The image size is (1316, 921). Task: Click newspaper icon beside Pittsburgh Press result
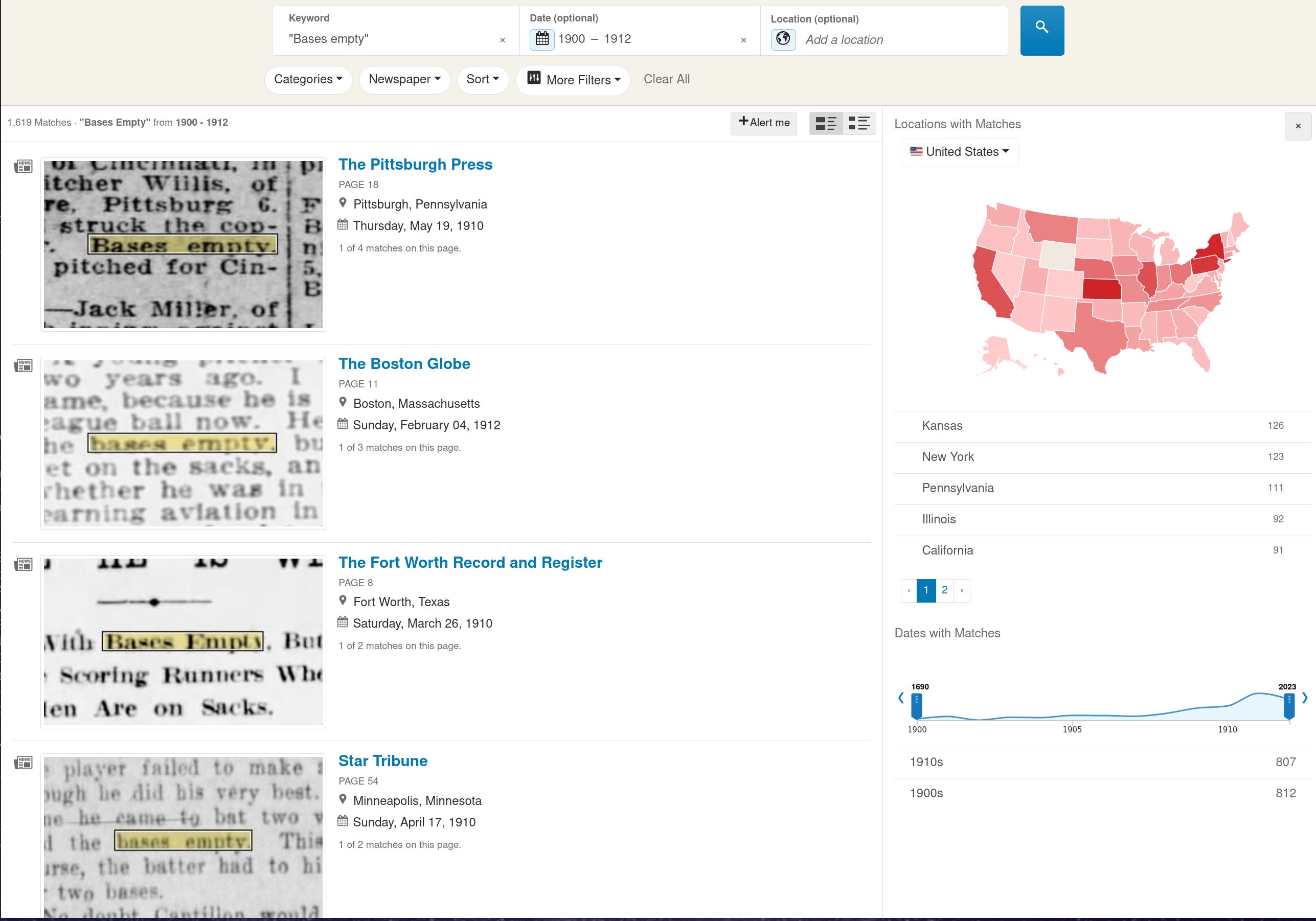click(23, 167)
